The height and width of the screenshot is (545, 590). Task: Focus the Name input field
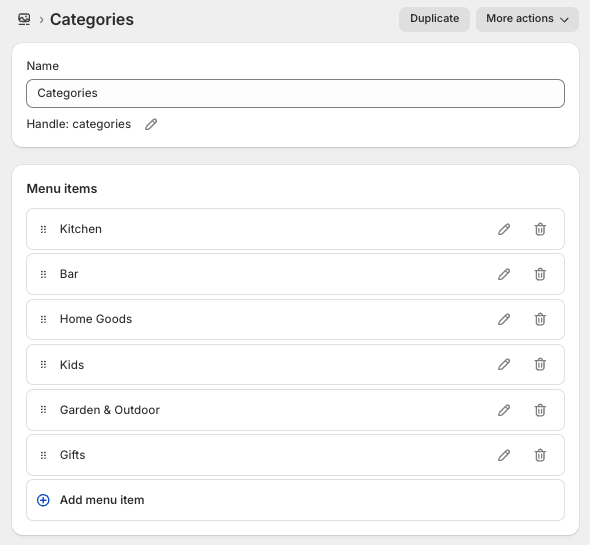click(295, 93)
